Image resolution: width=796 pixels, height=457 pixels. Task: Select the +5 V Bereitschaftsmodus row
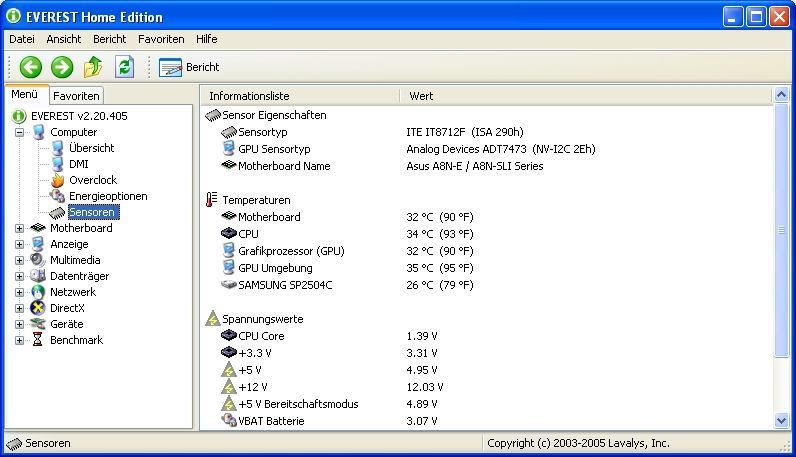487,404
